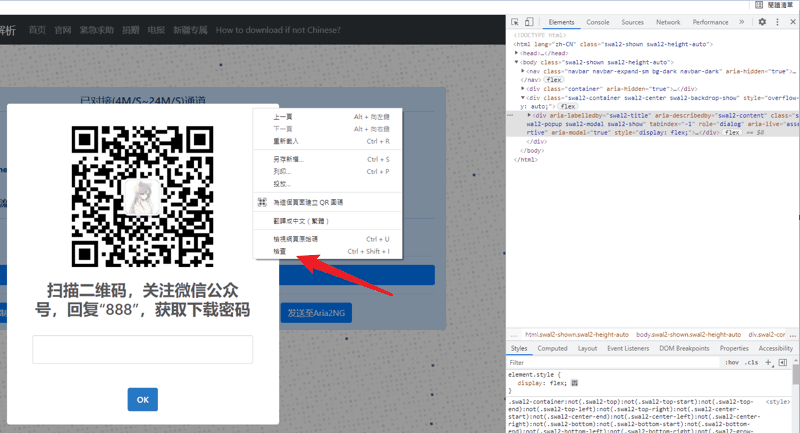The height and width of the screenshot is (433, 800).
Task: Click the QR code image in the popup
Action: [142, 196]
